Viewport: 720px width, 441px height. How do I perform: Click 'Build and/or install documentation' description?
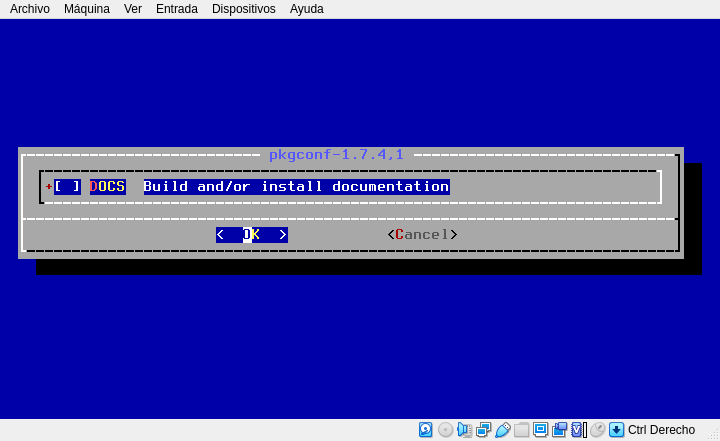coord(297,187)
